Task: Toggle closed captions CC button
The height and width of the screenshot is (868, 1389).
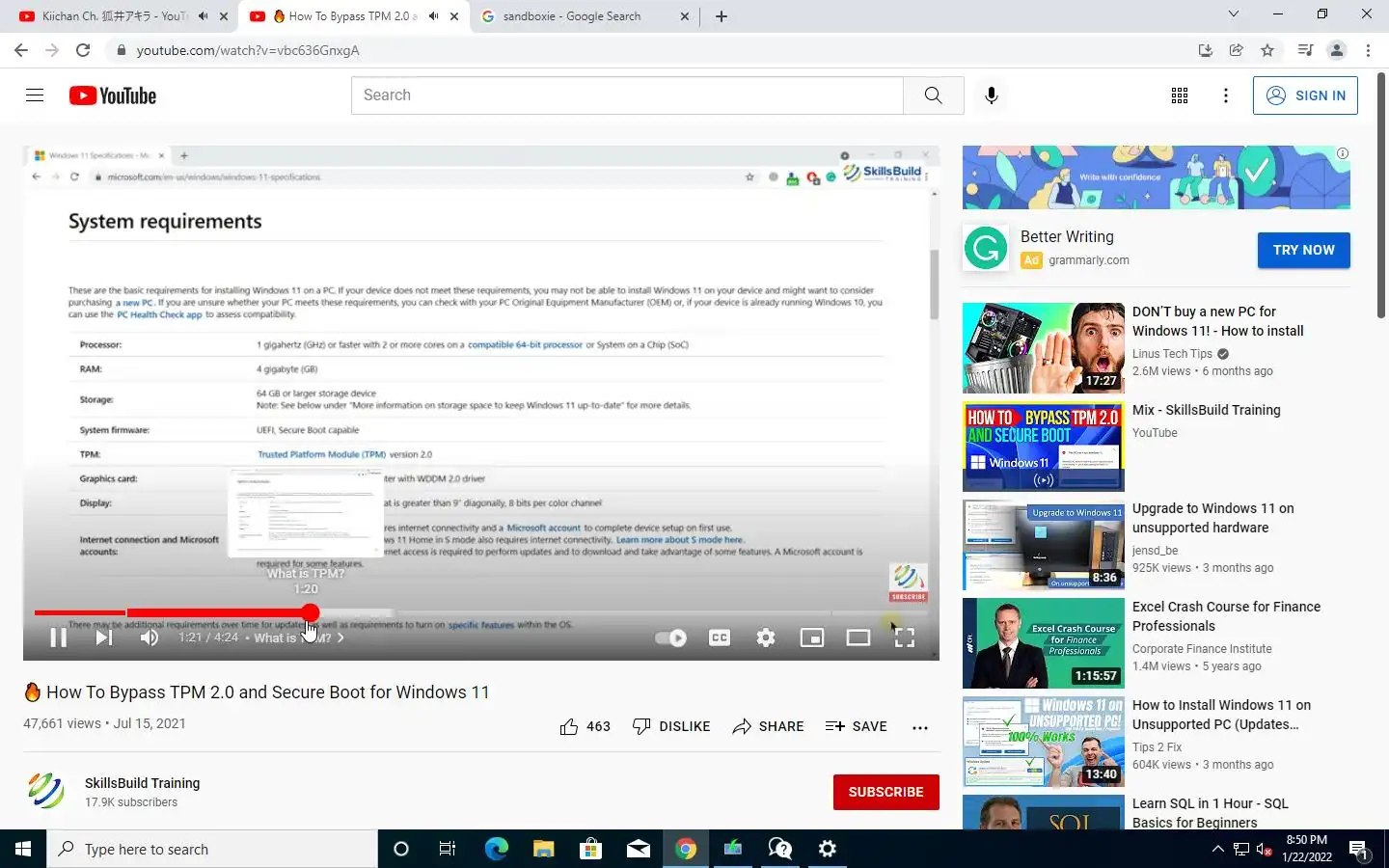Action: [x=720, y=637]
